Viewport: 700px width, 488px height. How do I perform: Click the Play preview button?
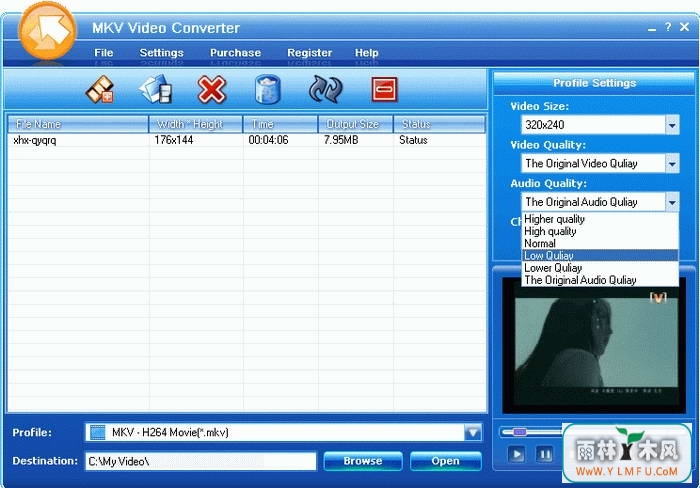pos(517,455)
